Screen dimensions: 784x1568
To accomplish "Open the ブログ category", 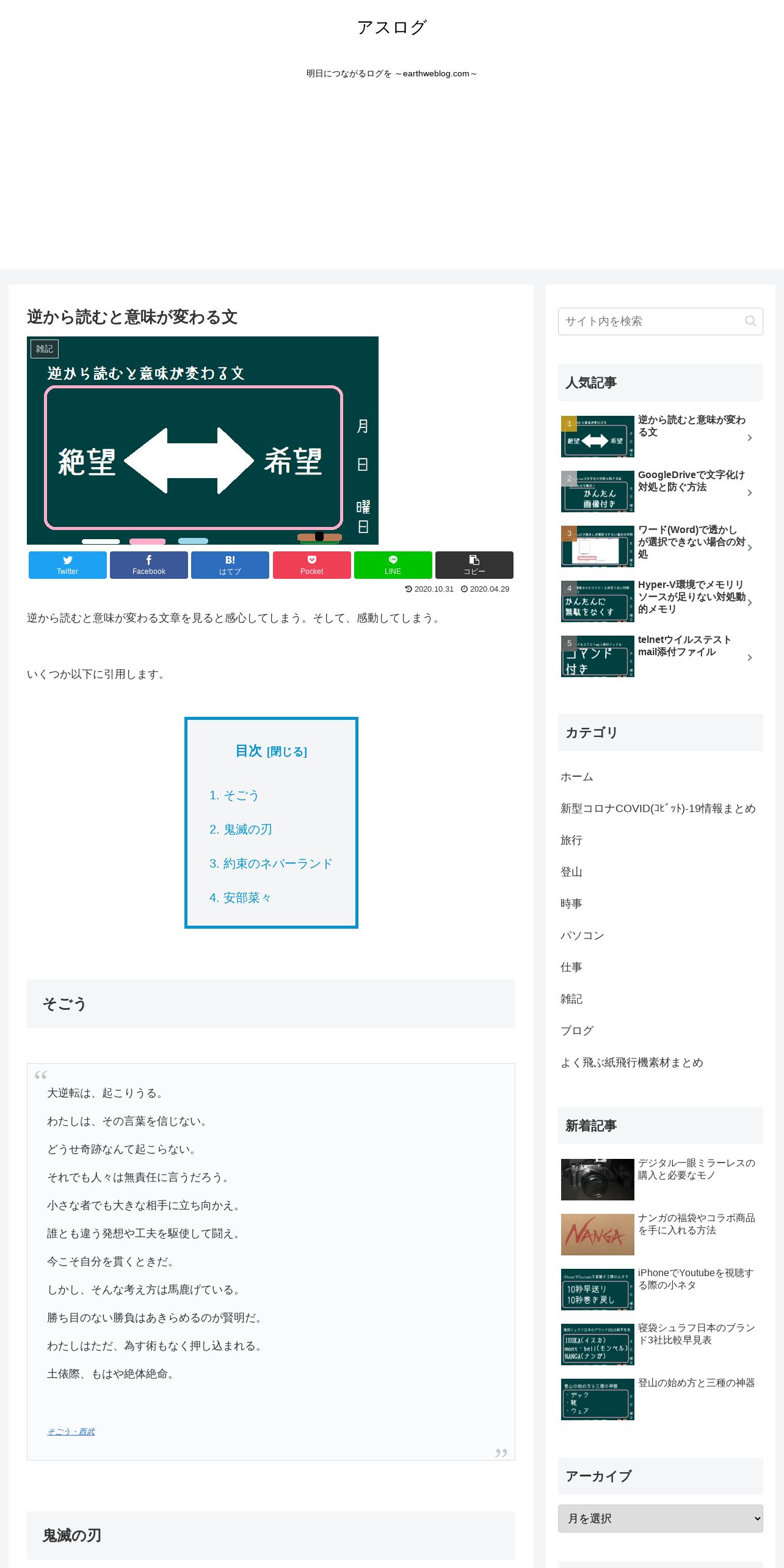I will pos(577,1031).
